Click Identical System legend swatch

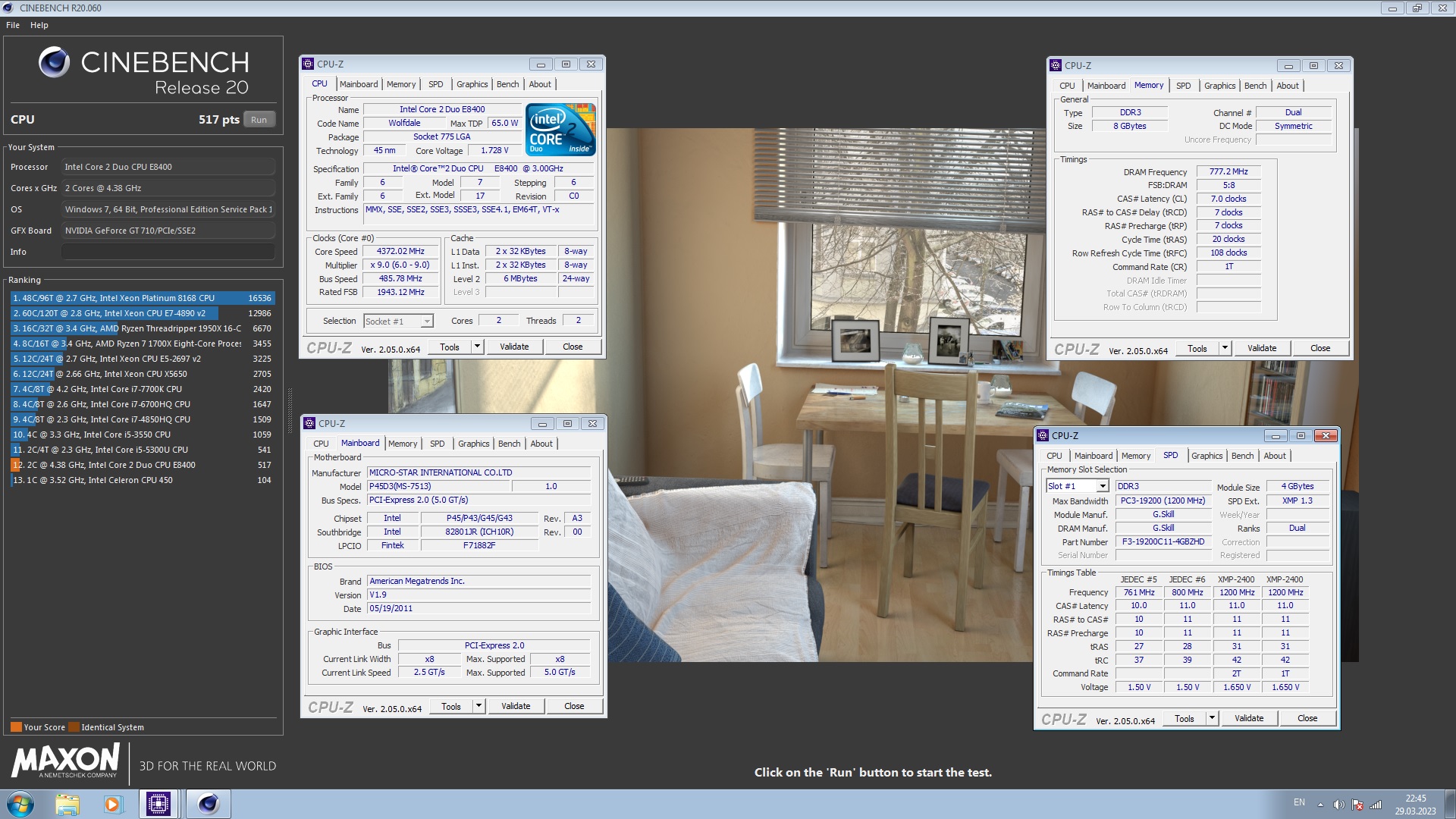(74, 727)
